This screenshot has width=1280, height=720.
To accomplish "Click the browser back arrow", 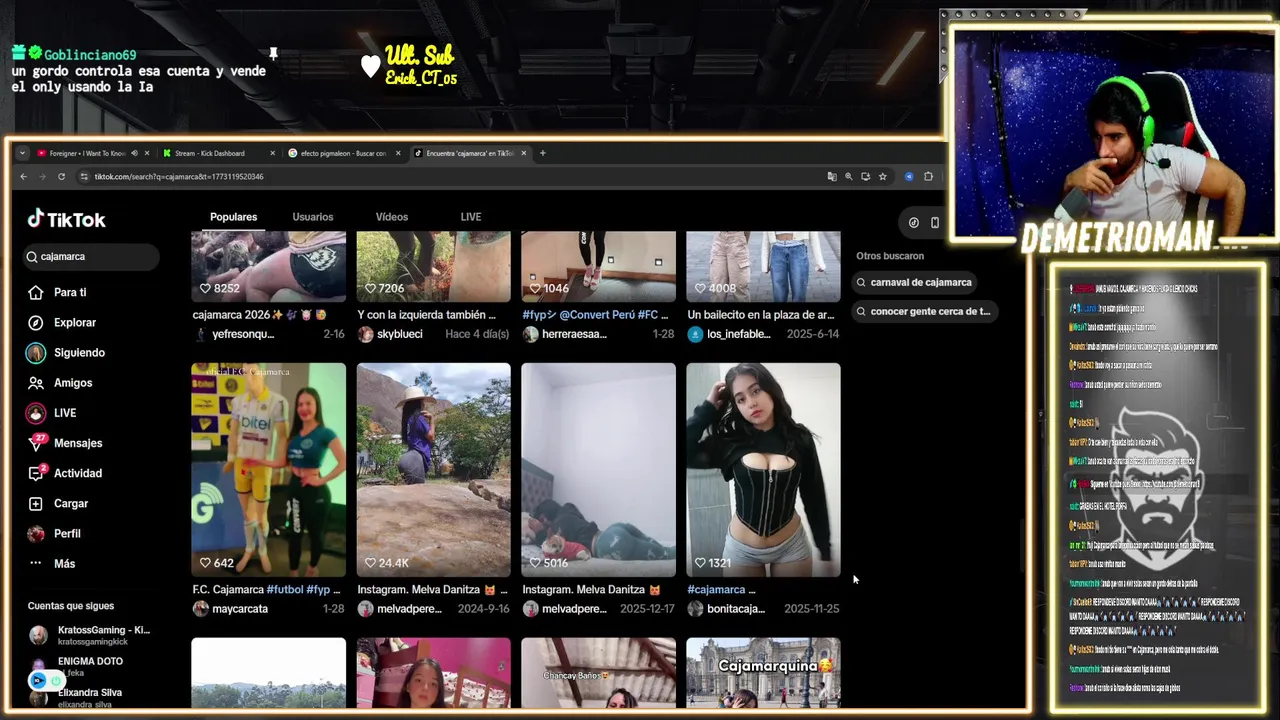I will [24, 176].
